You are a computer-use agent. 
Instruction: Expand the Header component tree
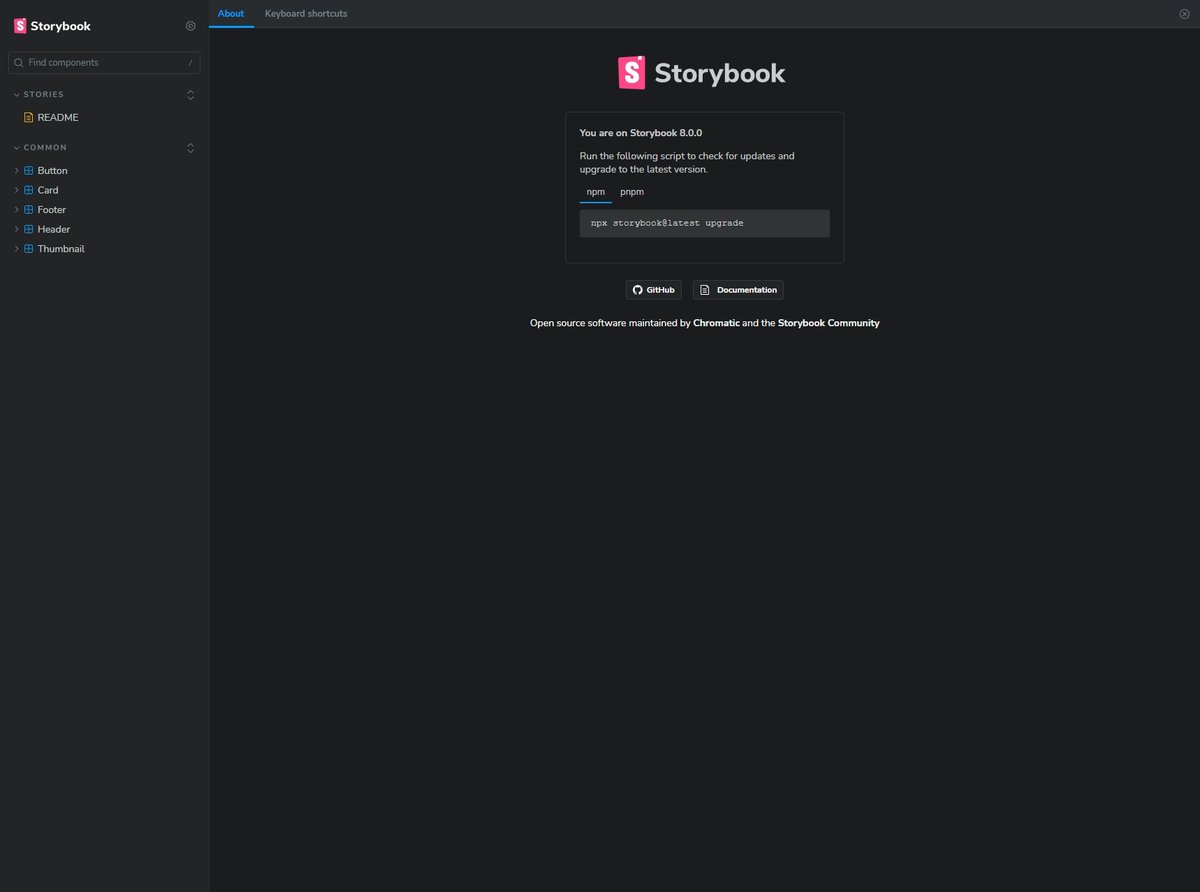coord(16,229)
